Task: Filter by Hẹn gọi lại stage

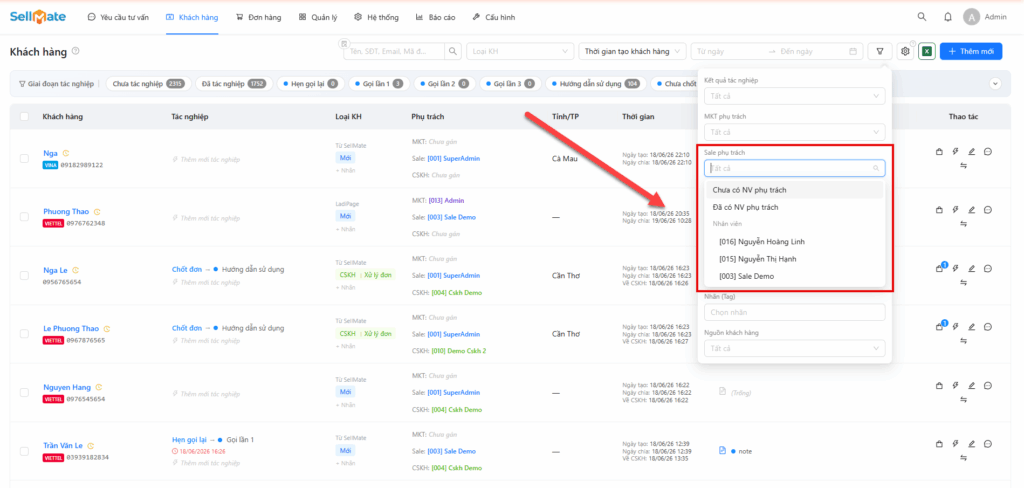Action: coord(310,84)
